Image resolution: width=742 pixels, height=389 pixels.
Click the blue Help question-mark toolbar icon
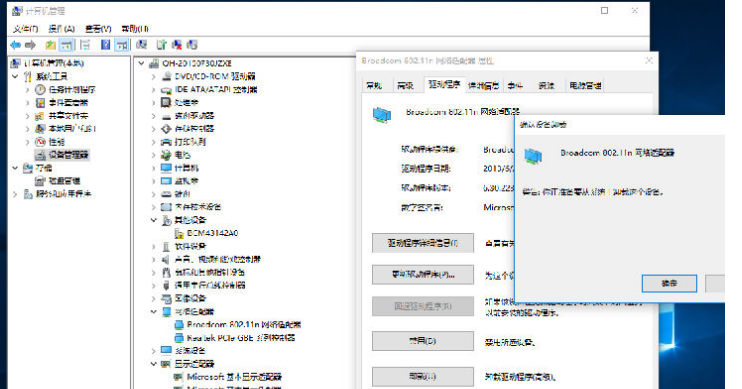point(106,45)
